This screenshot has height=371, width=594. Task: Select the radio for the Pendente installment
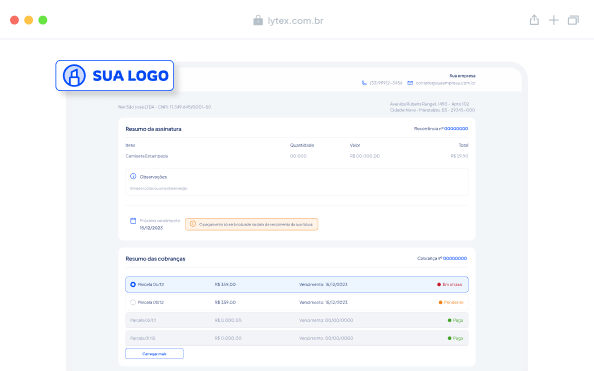133,302
